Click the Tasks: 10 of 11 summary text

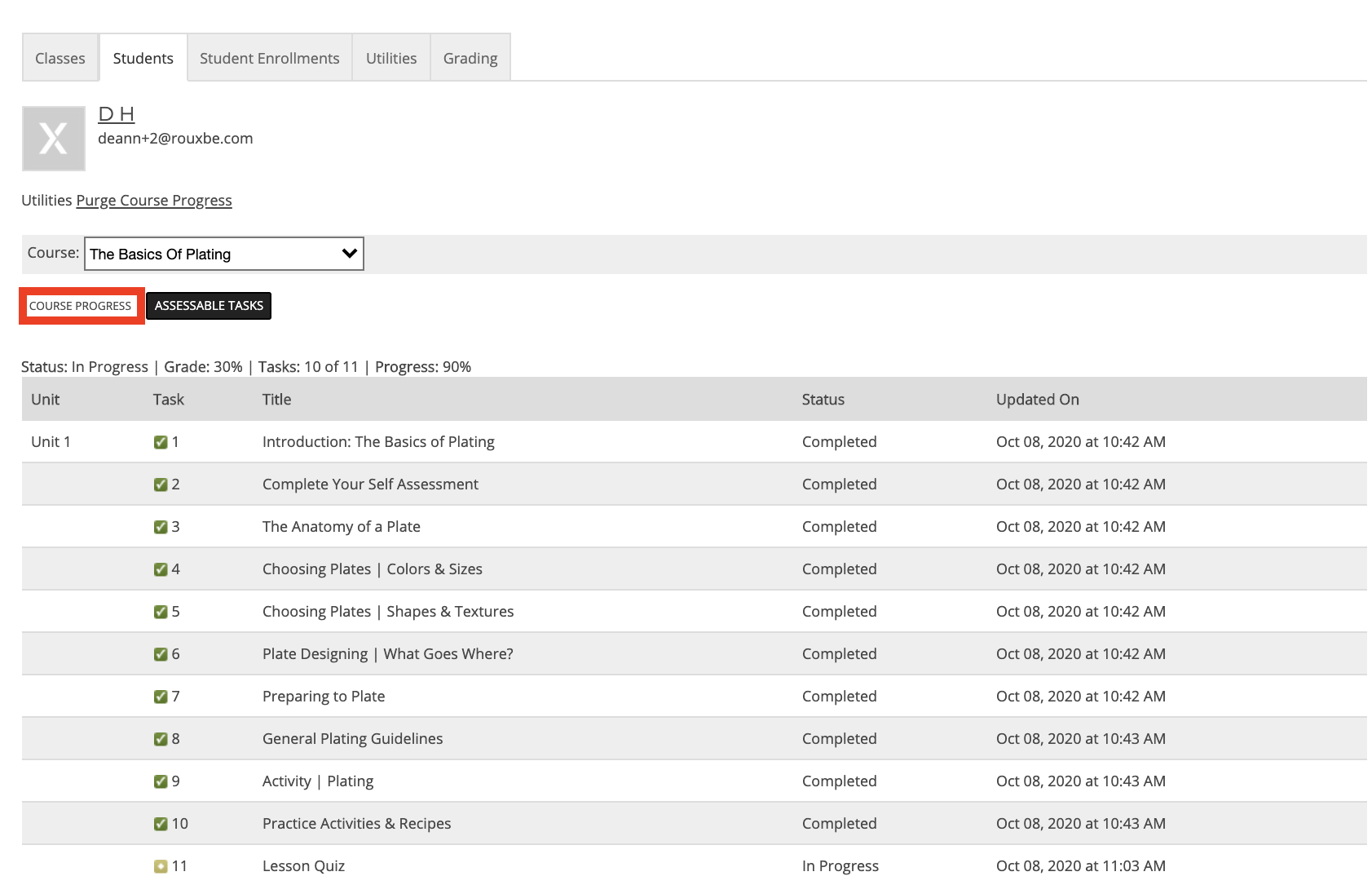tap(308, 367)
